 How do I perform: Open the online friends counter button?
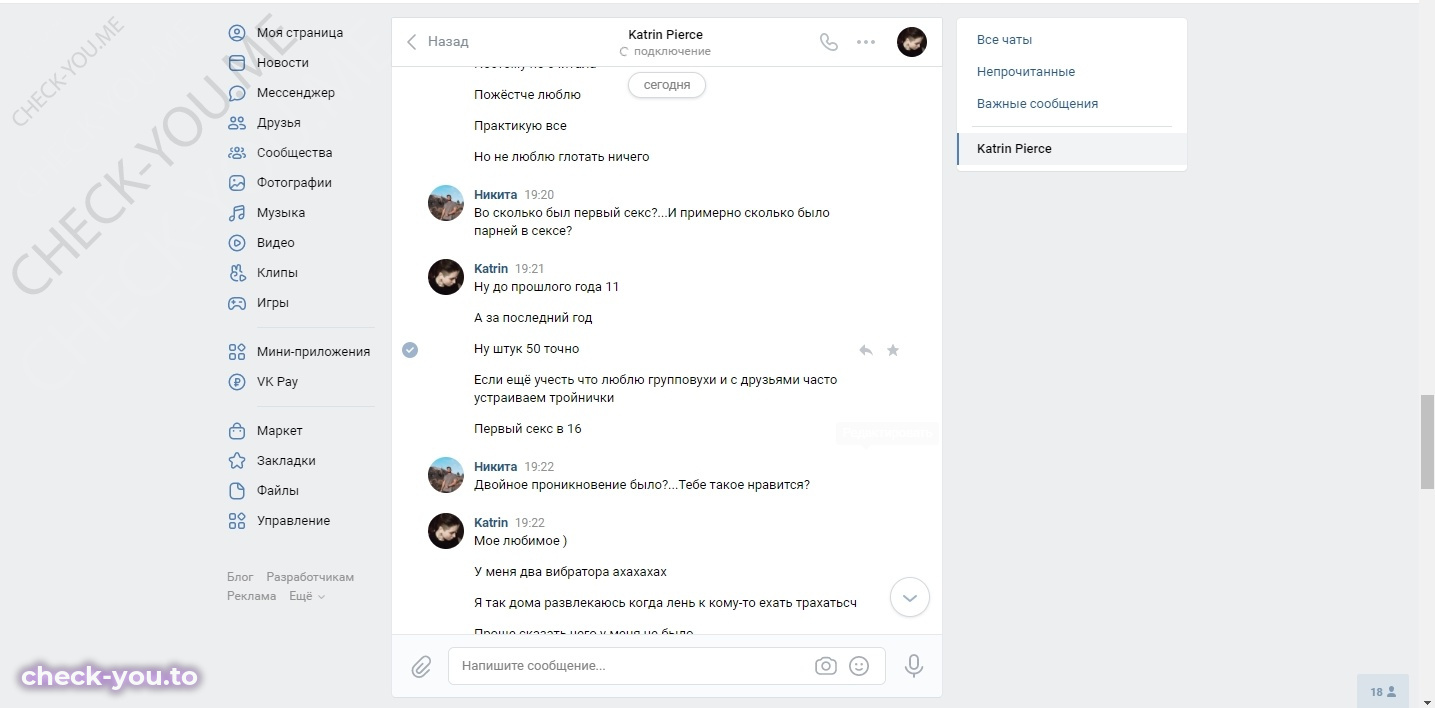pos(1383,691)
